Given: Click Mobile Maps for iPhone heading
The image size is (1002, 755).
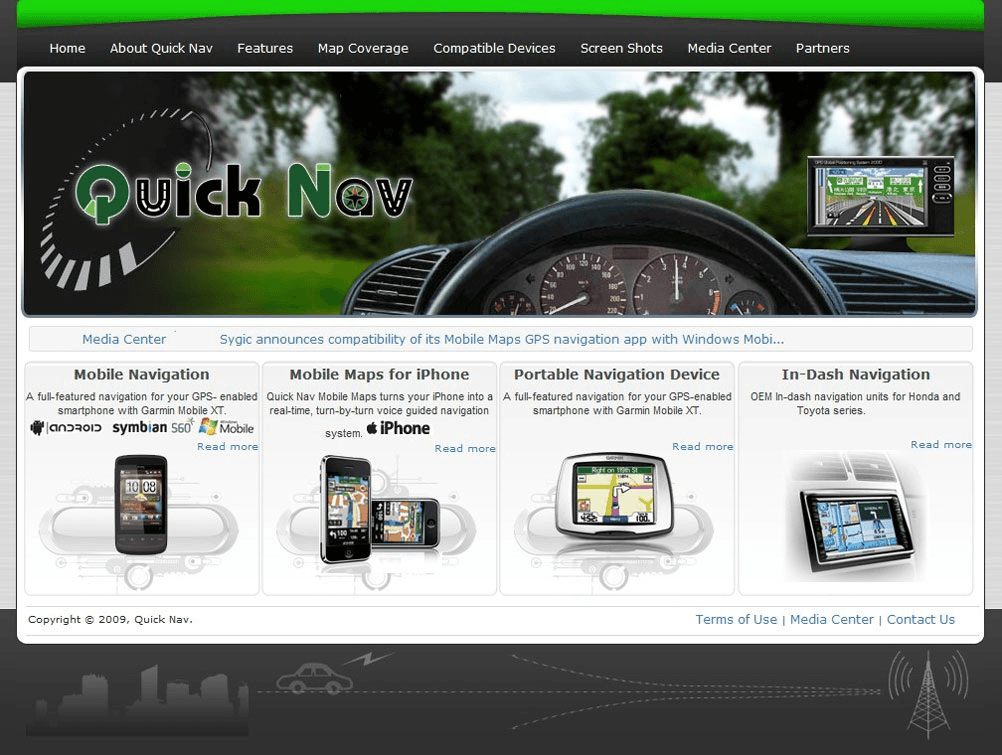Looking at the screenshot, I should pos(379,375).
